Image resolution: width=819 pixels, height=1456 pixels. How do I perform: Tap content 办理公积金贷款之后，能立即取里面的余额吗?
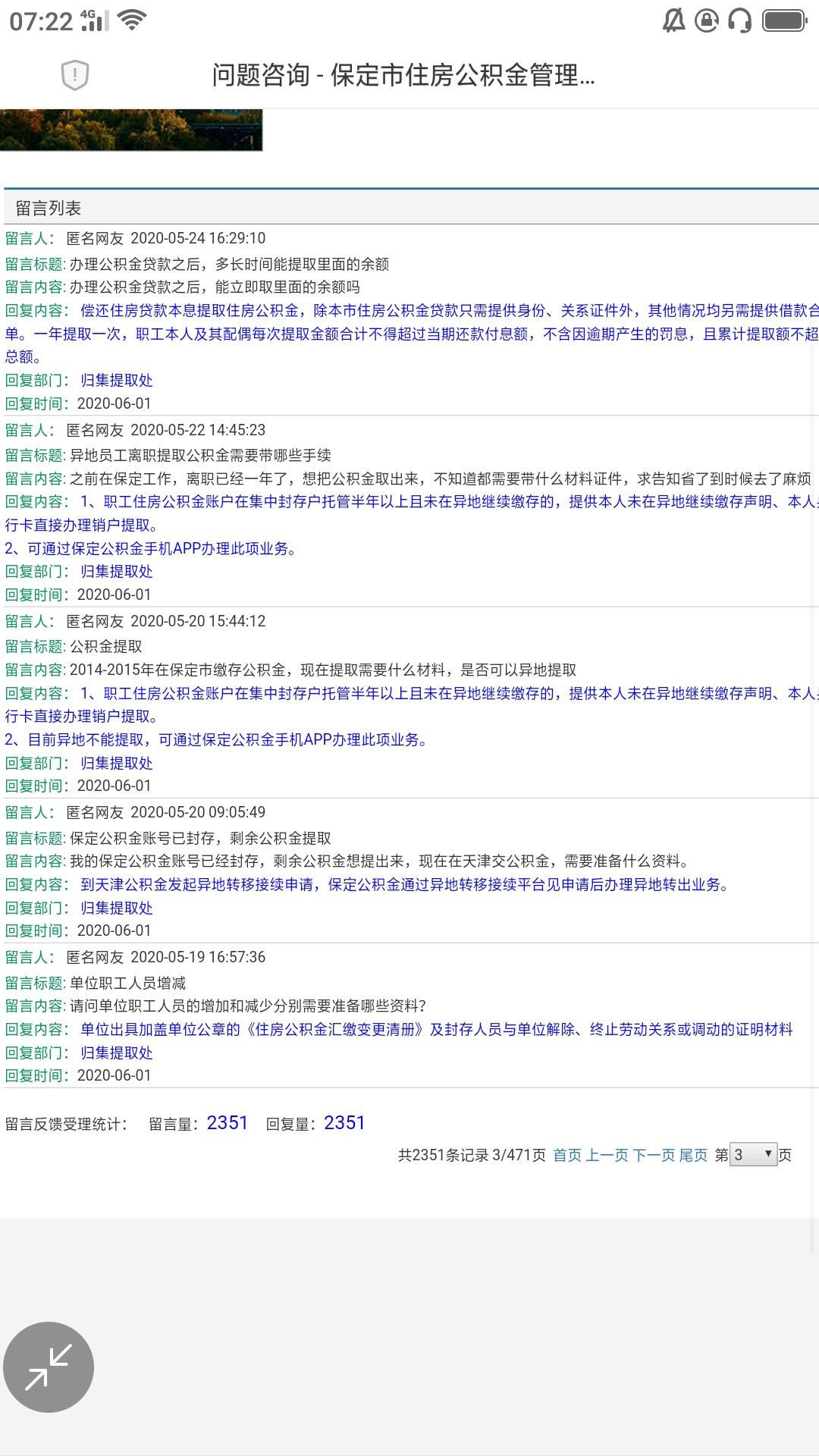click(215, 287)
